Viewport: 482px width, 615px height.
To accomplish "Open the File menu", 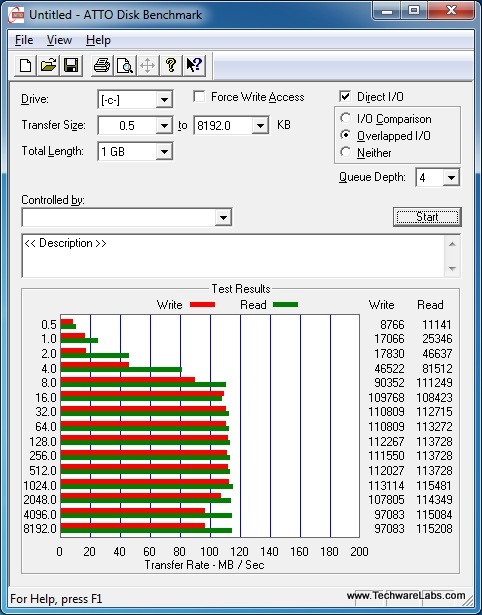I will (x=24, y=40).
